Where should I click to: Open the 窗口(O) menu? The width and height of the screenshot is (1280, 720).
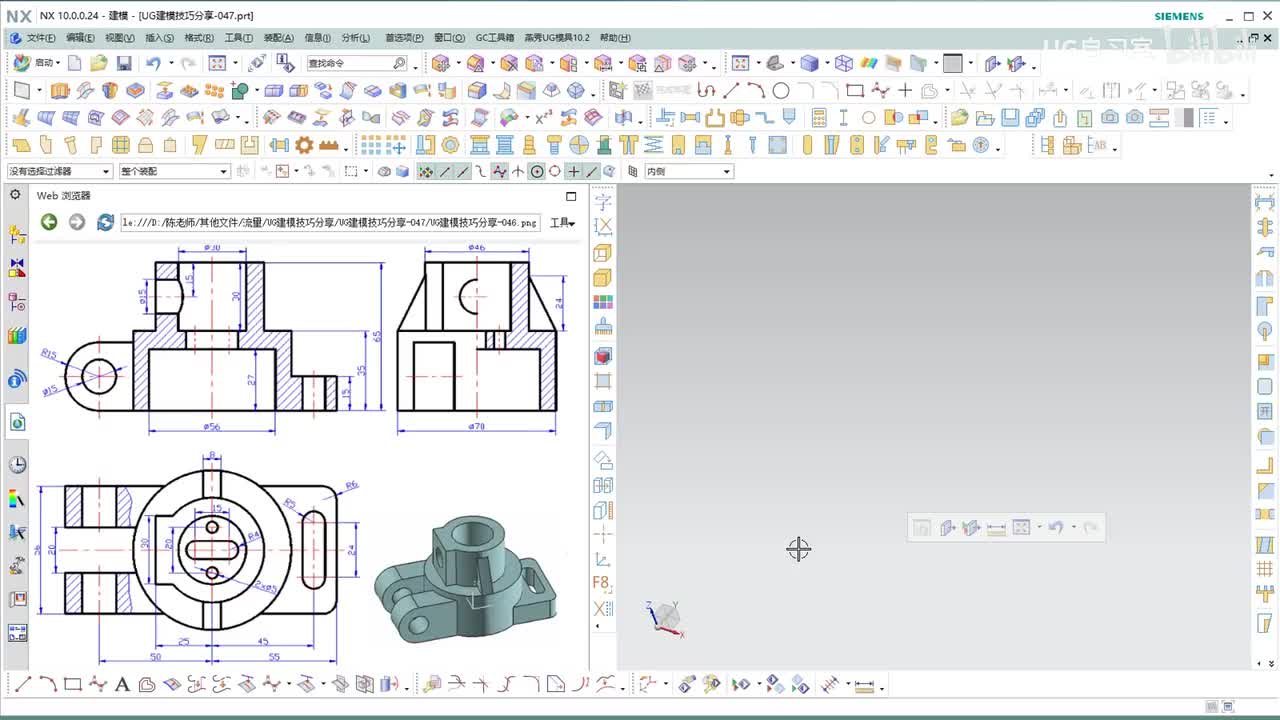tap(449, 38)
